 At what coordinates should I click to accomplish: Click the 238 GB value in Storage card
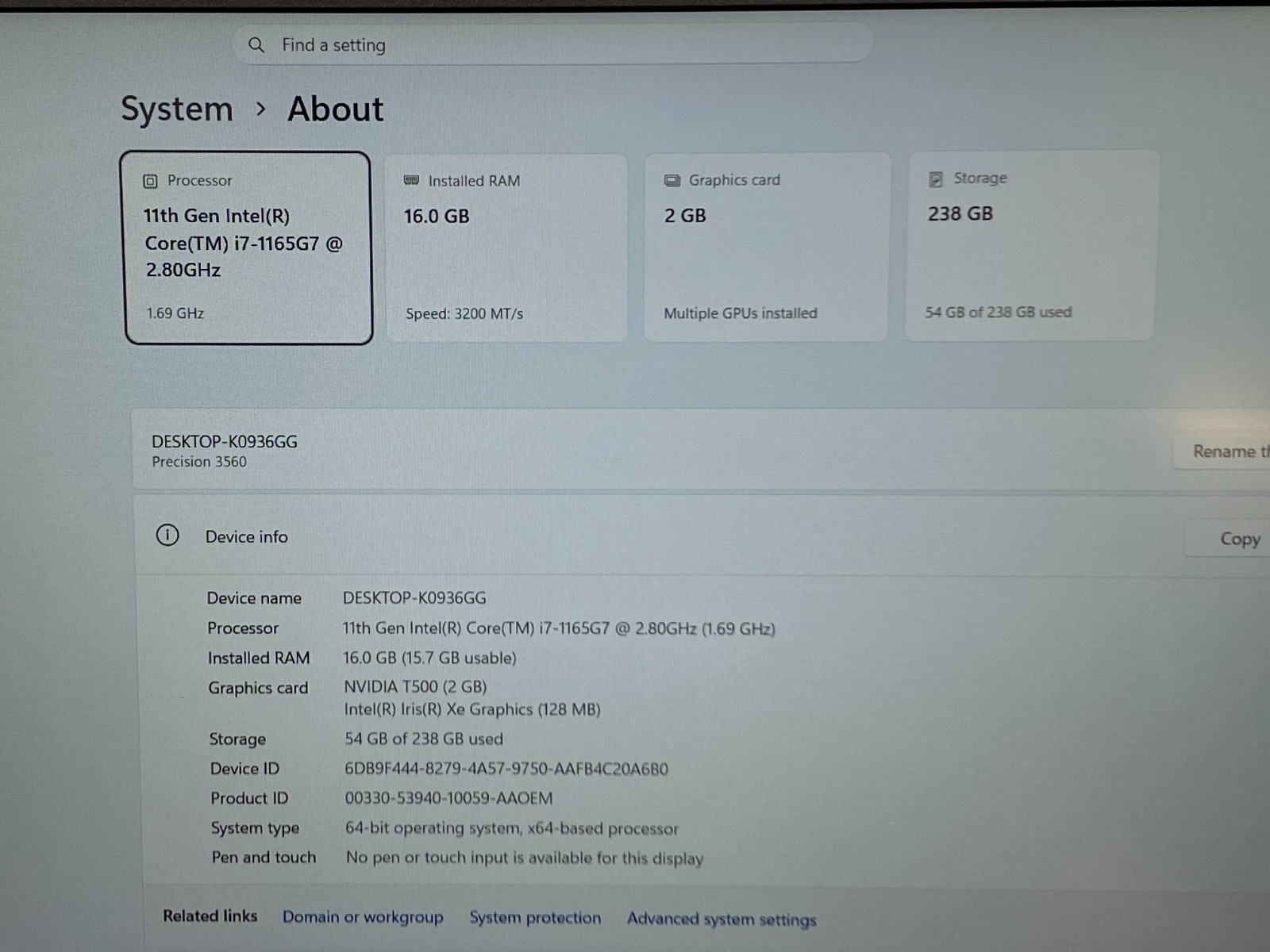960,213
